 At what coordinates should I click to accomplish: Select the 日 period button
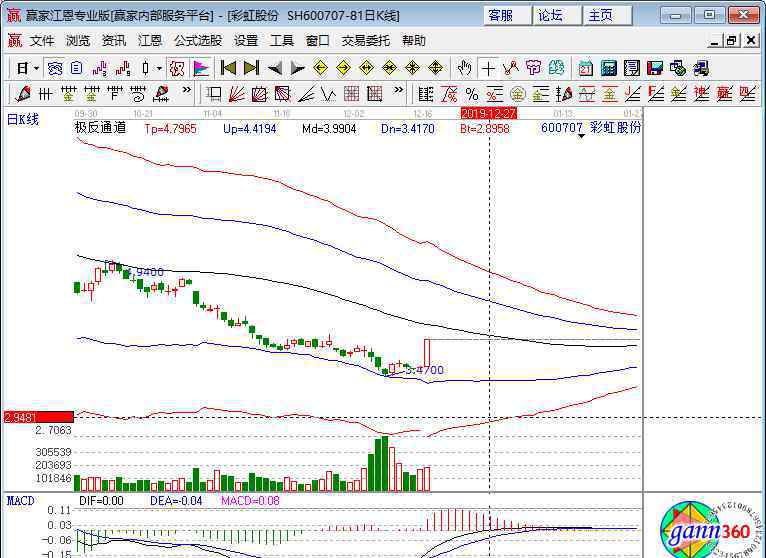(22, 68)
